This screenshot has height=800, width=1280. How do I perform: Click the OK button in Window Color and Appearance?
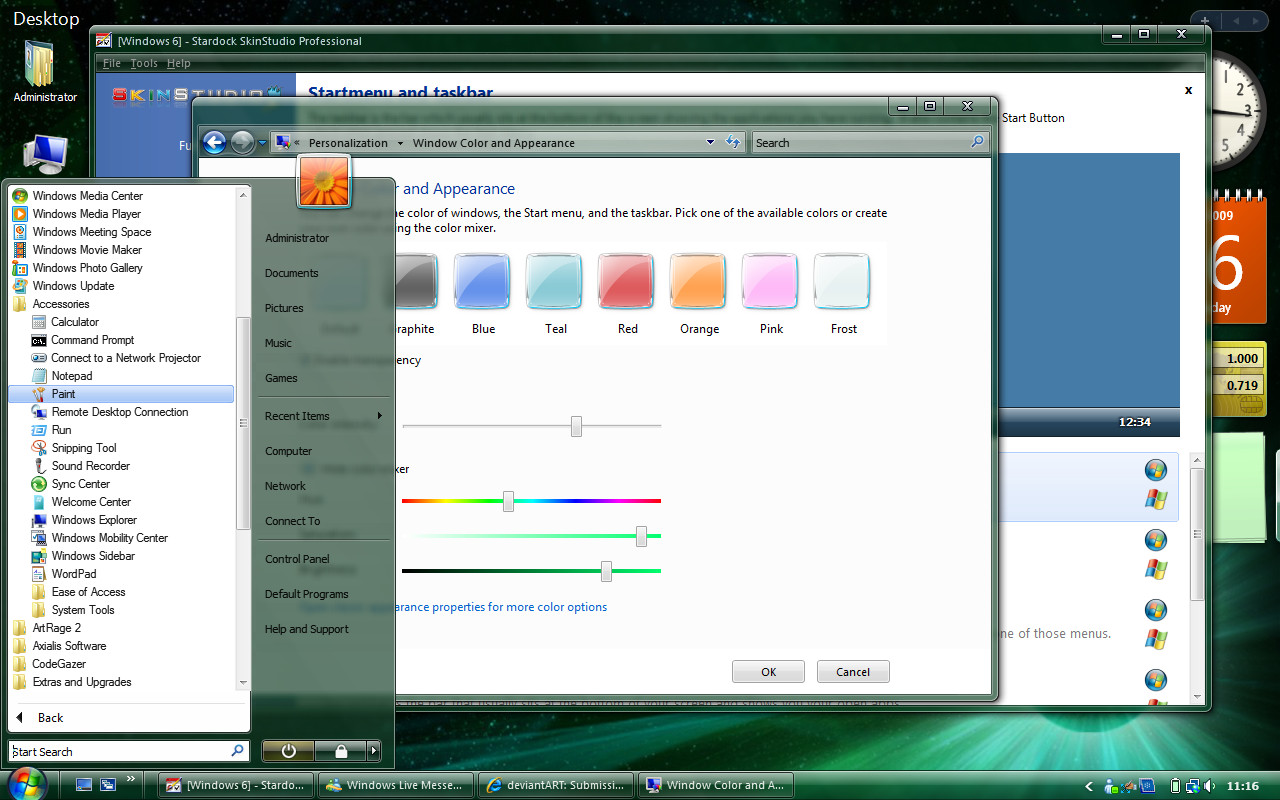pyautogui.click(x=768, y=671)
